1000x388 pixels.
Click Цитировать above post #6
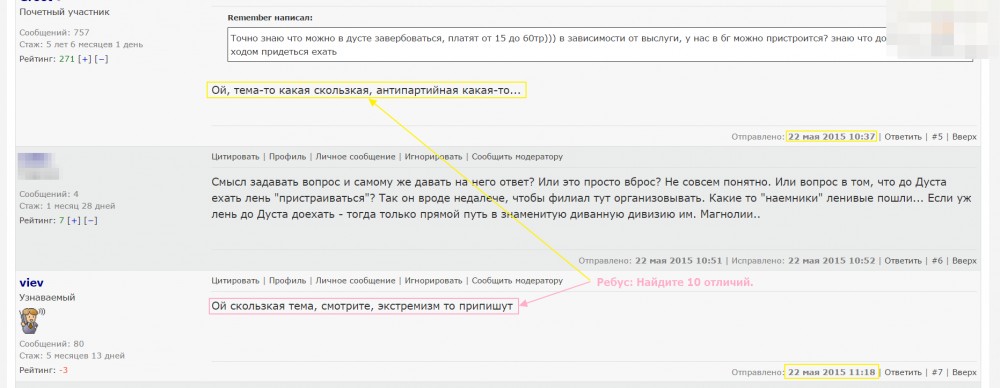[x=235, y=156]
